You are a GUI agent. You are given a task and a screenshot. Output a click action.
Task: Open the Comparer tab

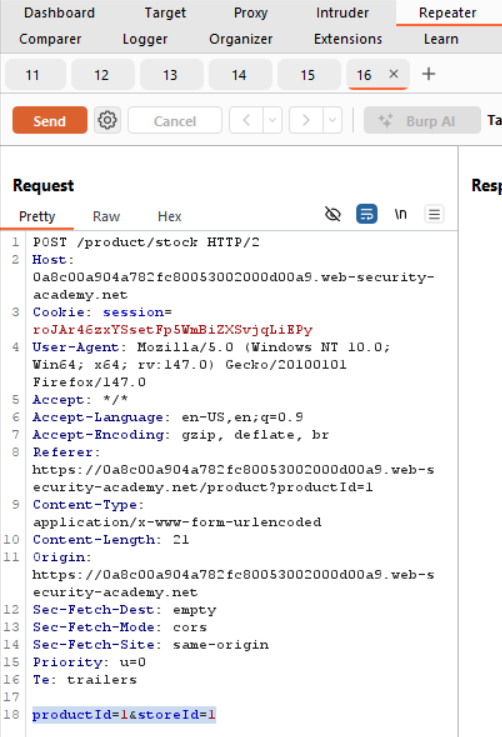[x=50, y=39]
